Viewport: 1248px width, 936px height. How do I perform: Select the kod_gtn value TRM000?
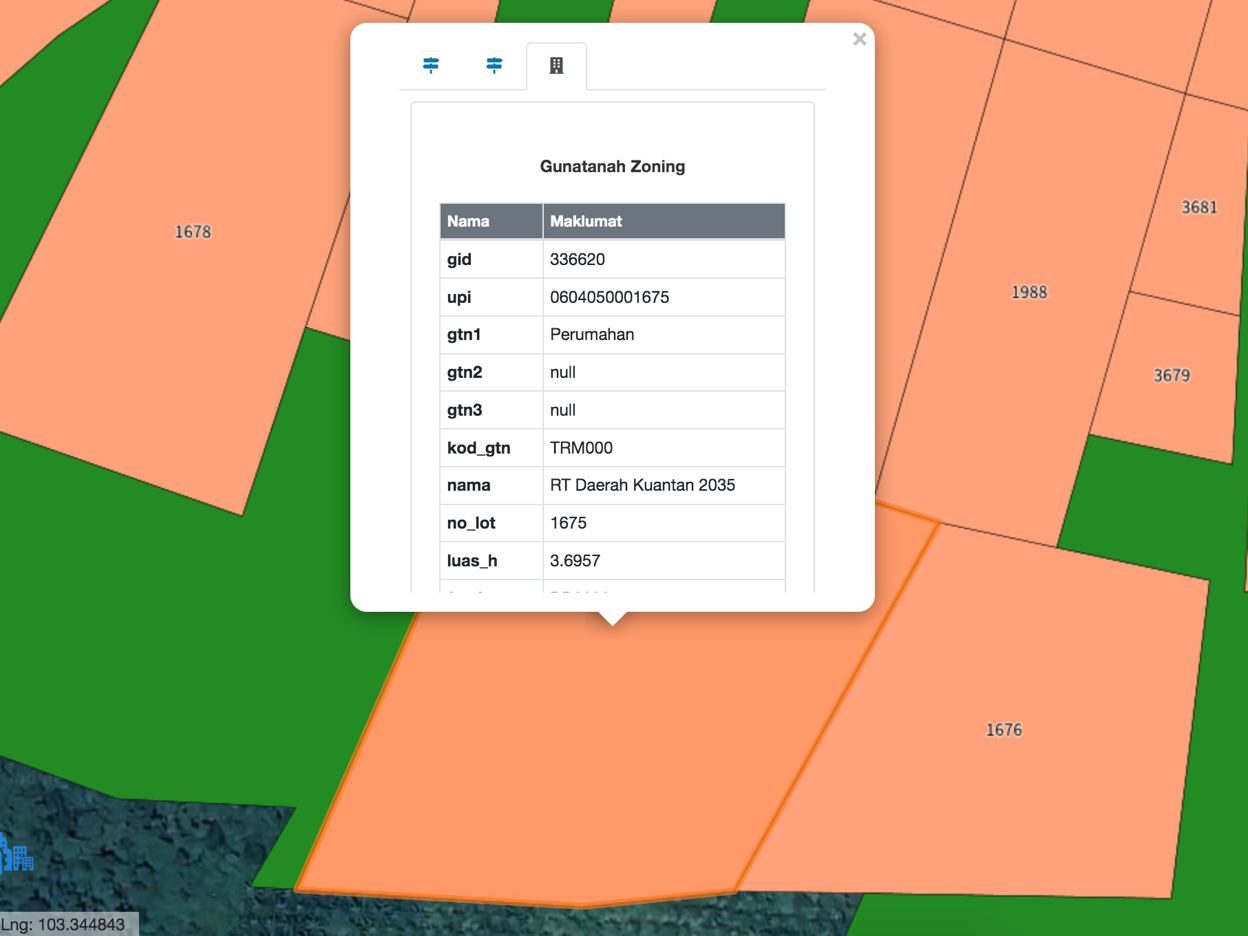click(x=581, y=448)
